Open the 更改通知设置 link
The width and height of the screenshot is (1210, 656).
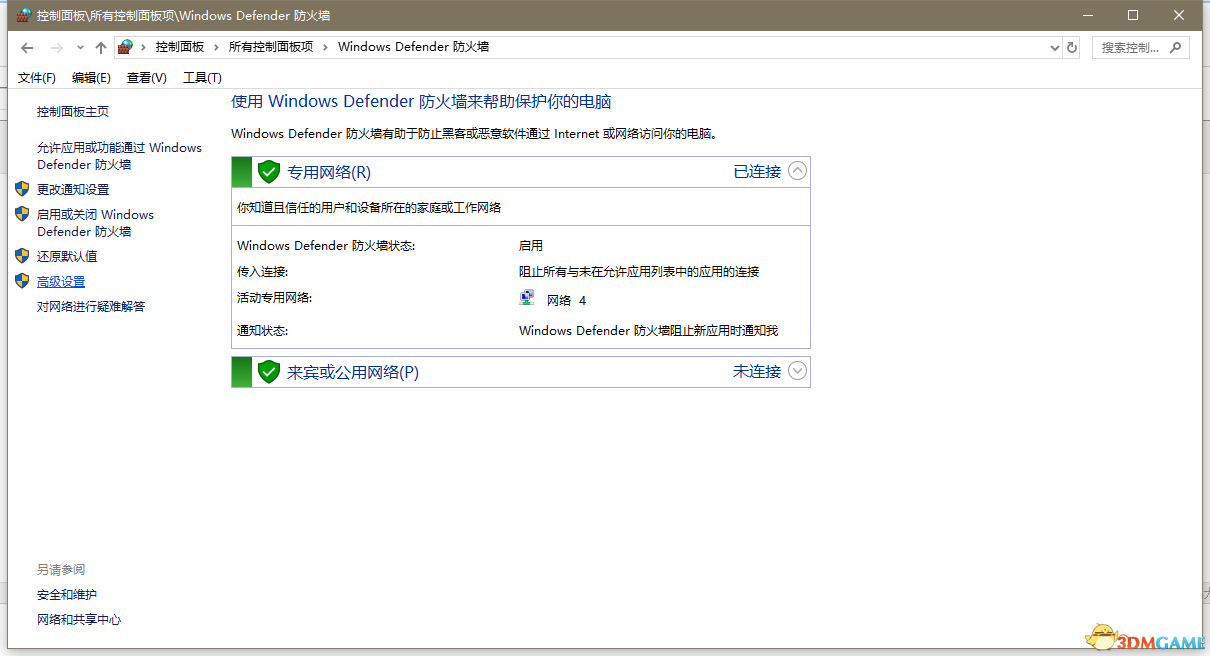[73, 189]
